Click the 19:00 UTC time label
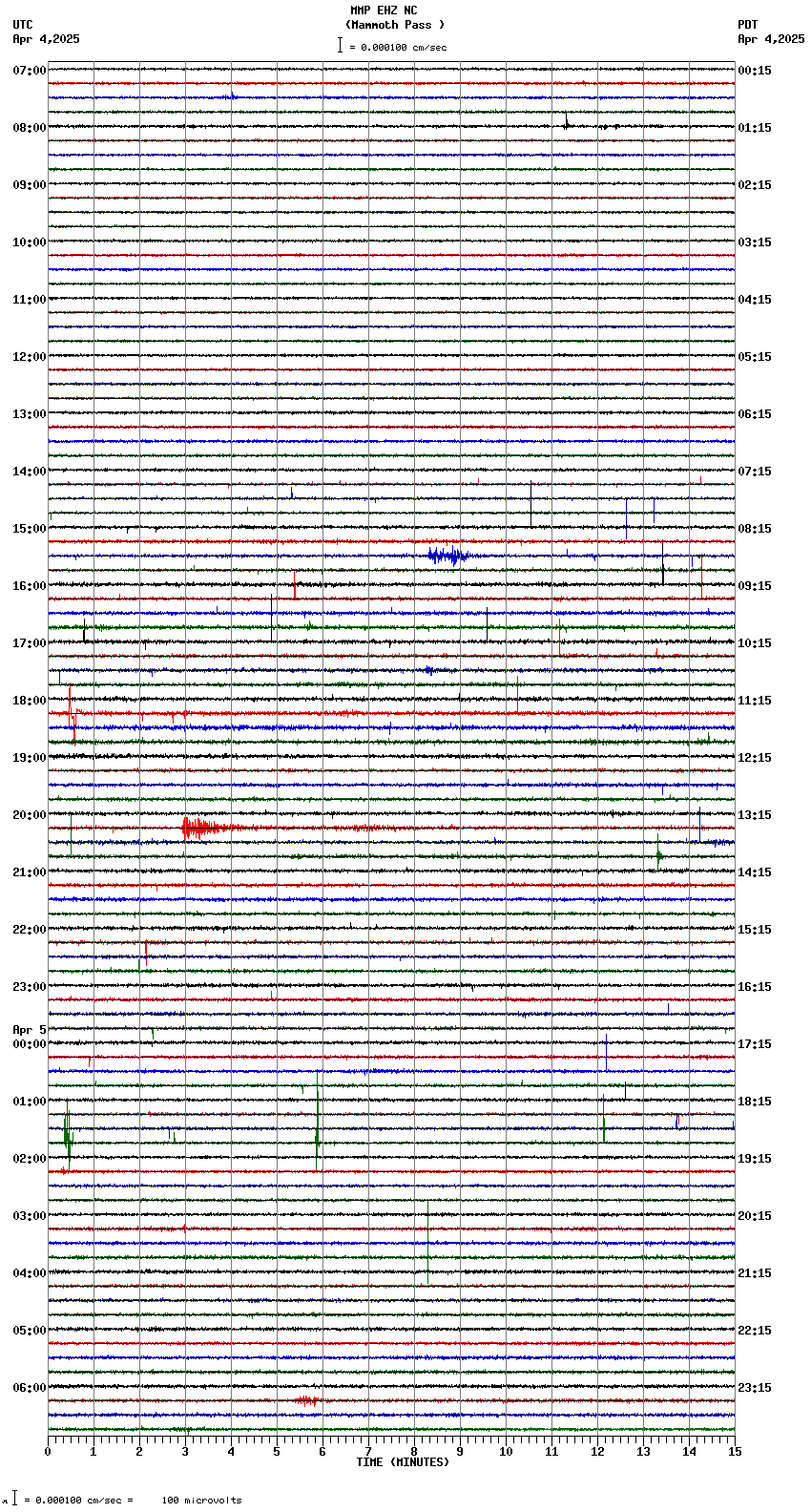Image resolution: width=811 pixels, height=1512 pixels. pos(29,758)
